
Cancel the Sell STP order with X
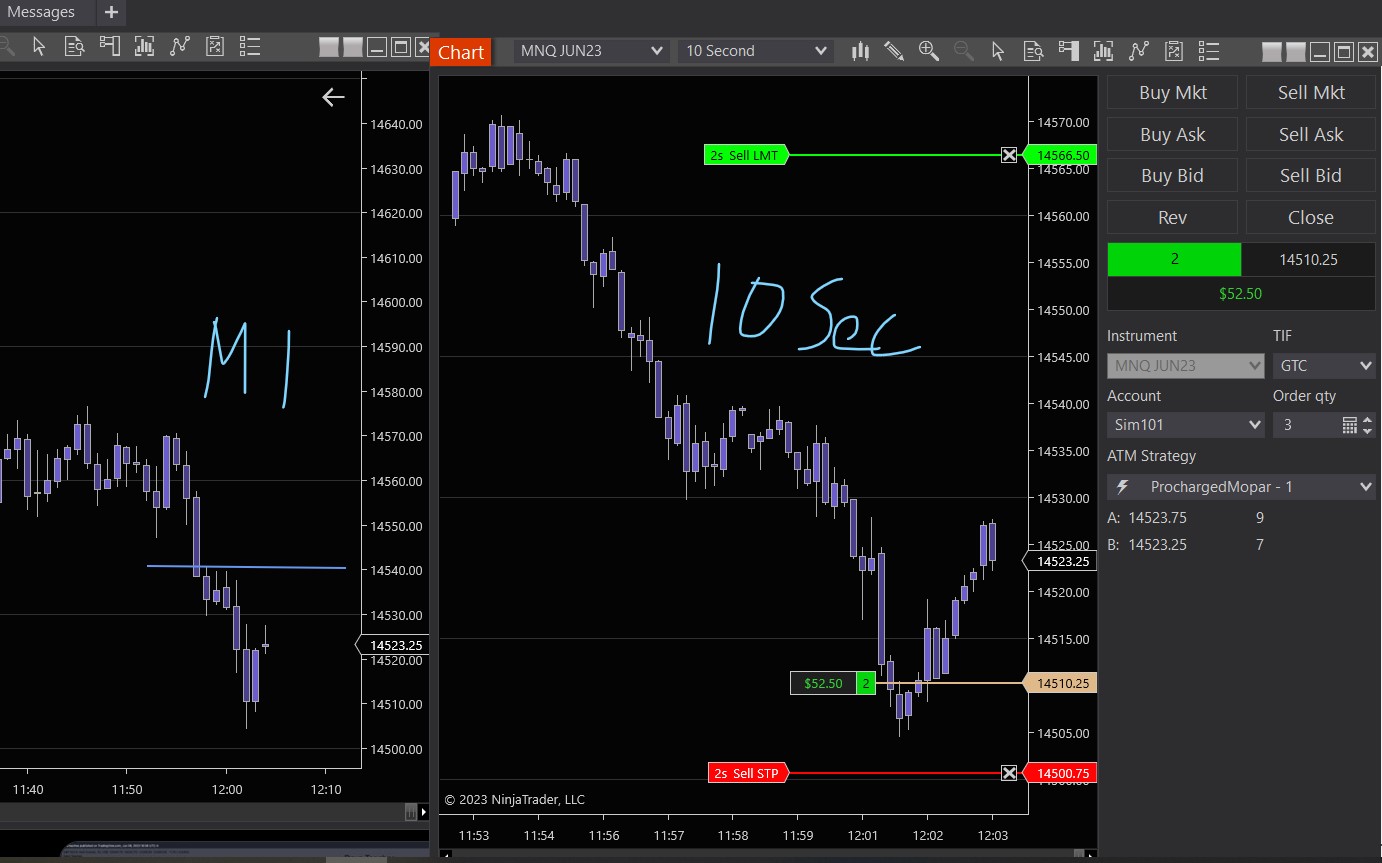[x=1009, y=773]
